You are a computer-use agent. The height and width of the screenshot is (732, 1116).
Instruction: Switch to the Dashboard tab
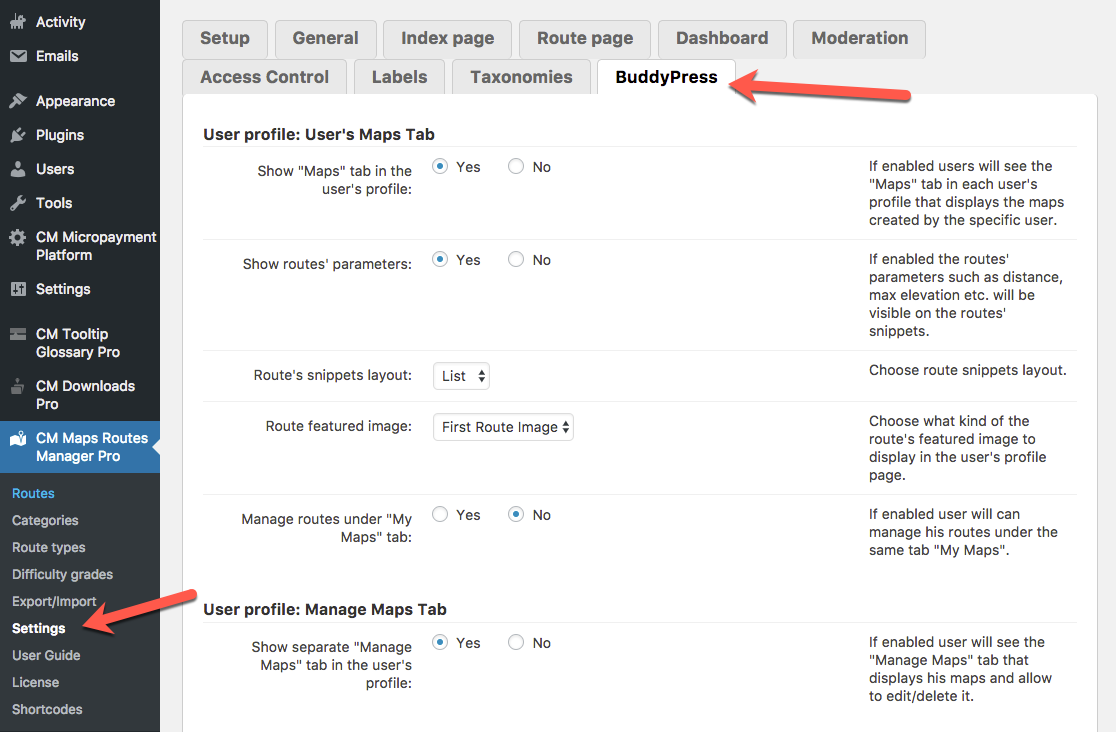[x=722, y=38]
